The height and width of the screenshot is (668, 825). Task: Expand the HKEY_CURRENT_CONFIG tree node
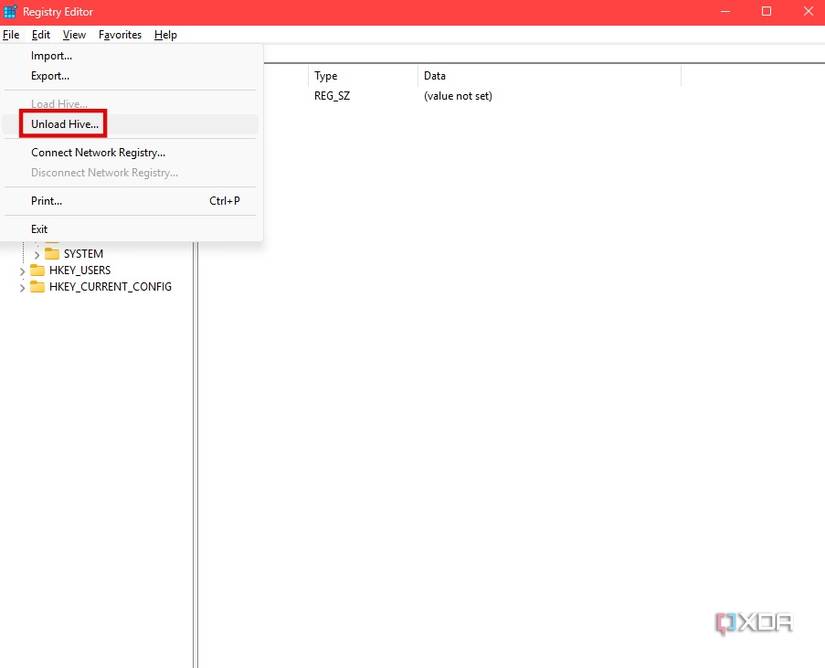click(22, 288)
